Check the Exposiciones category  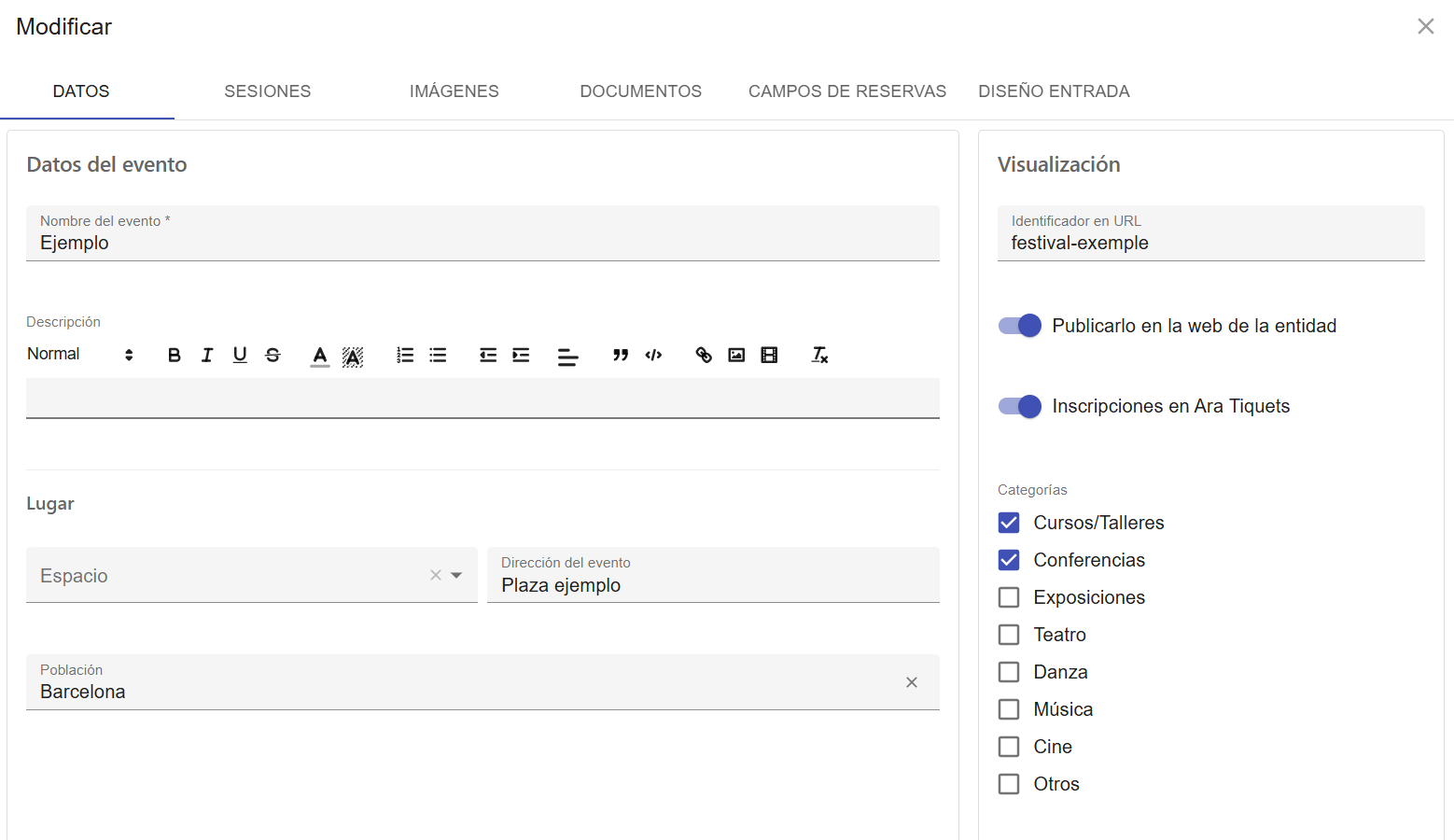pos(1009,597)
